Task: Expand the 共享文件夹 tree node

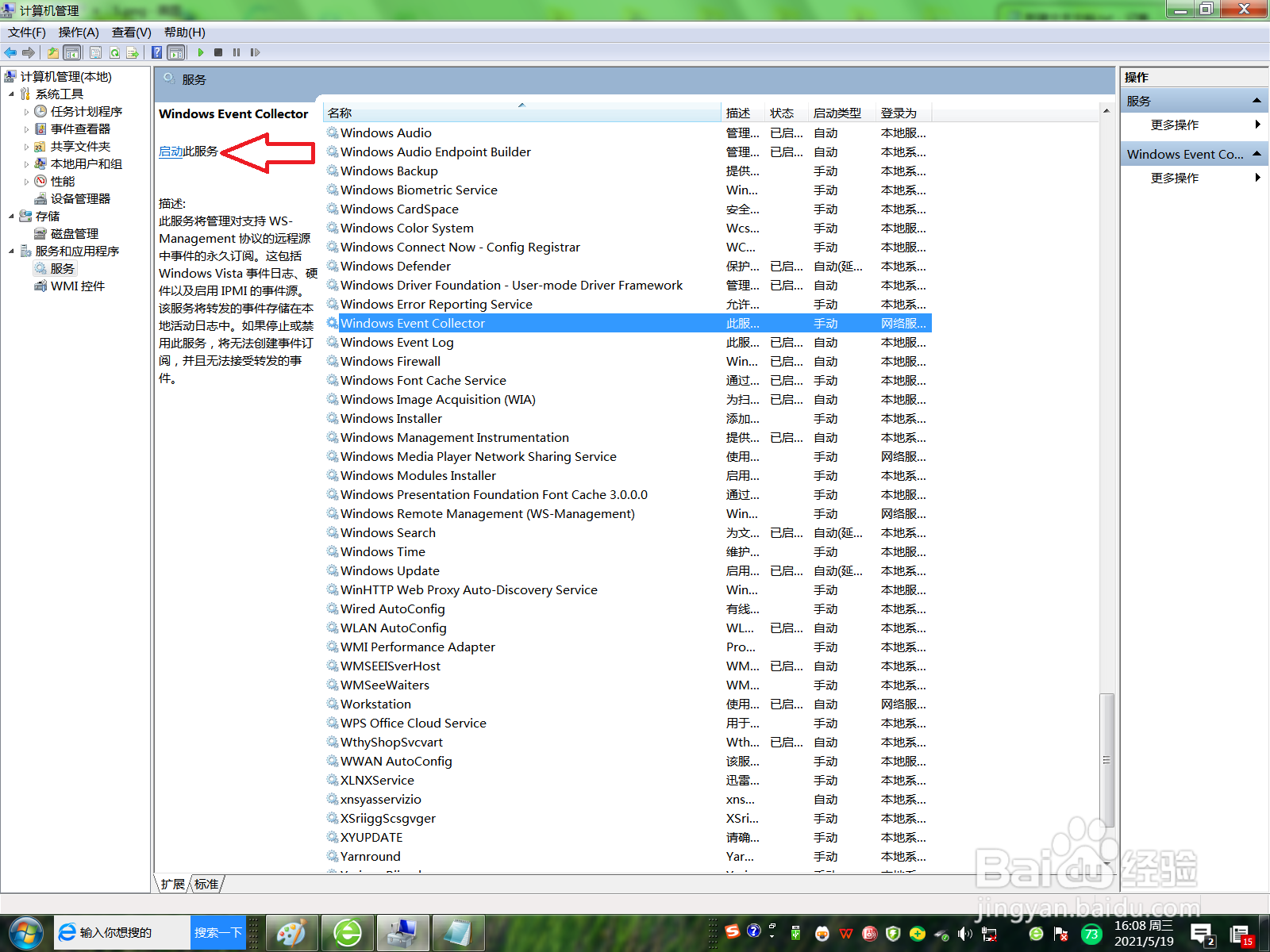Action: [27, 147]
